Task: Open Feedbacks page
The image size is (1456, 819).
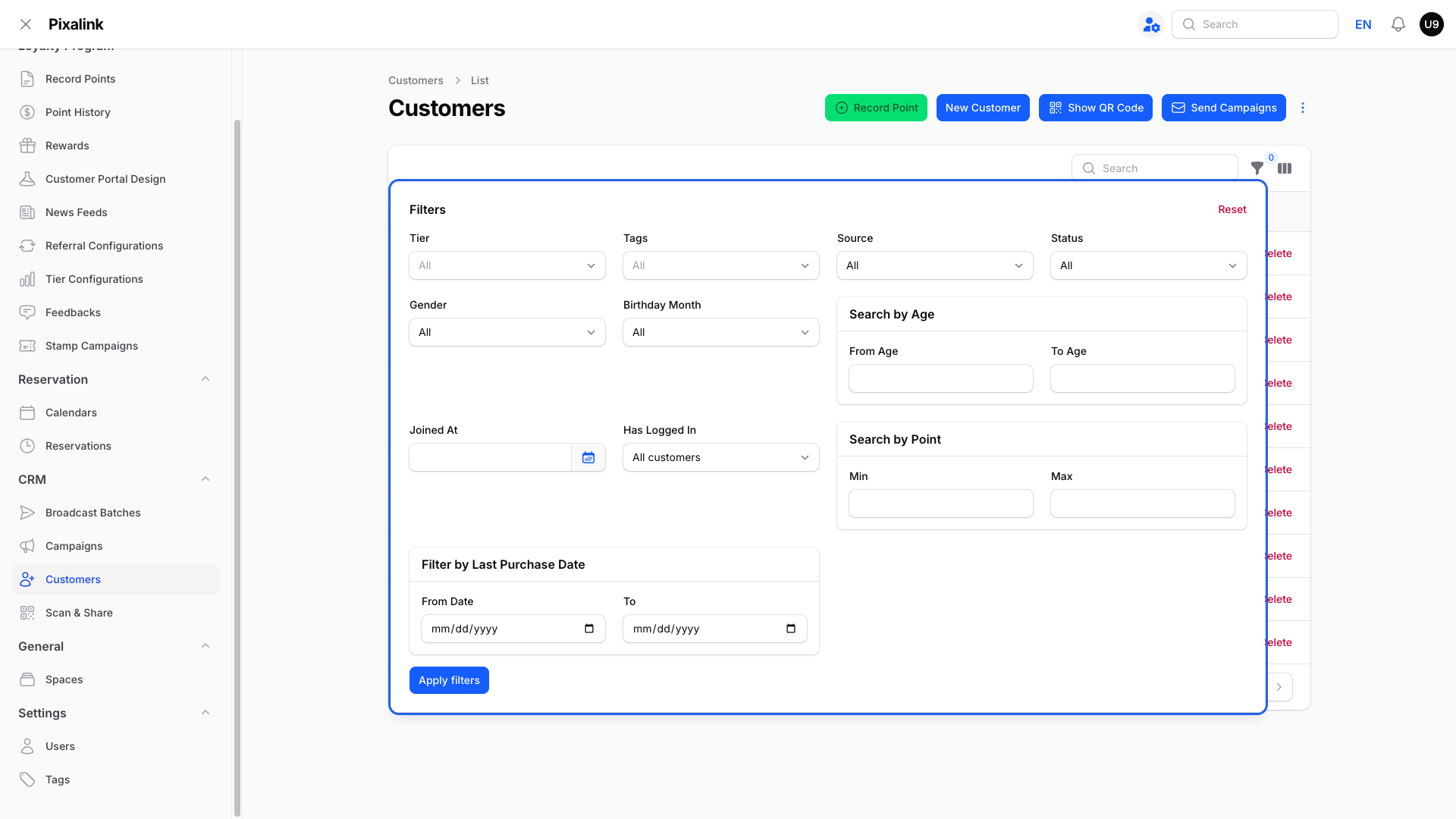Action: [x=115, y=312]
